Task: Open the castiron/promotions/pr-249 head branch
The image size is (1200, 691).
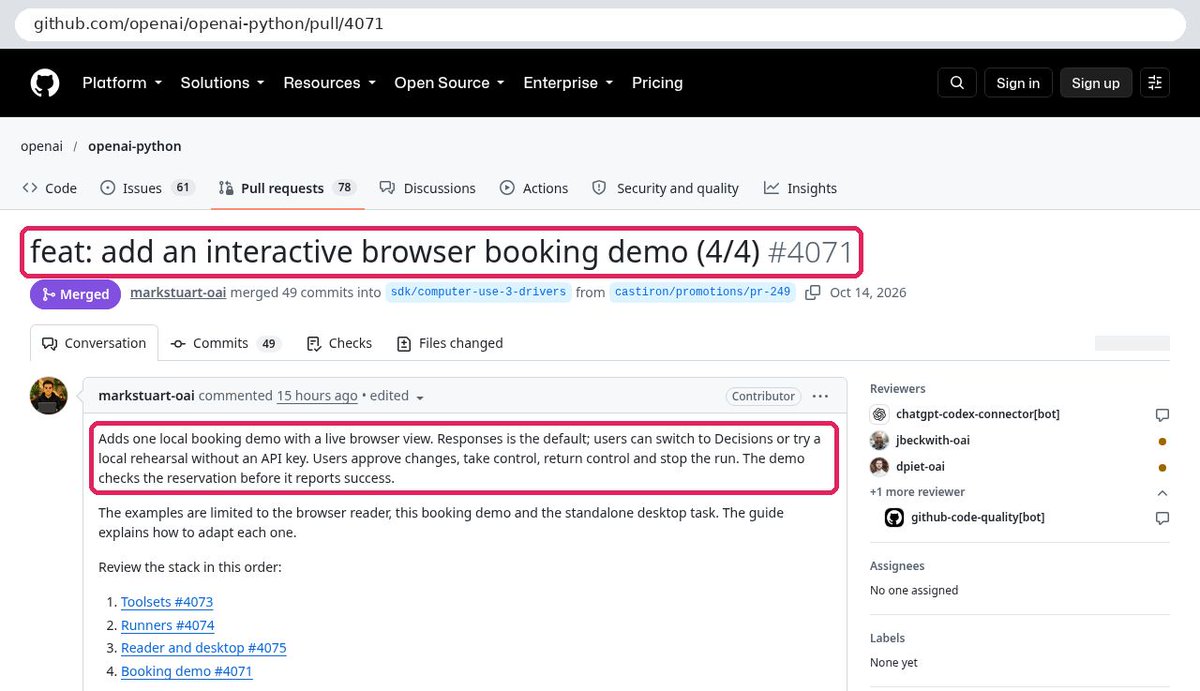Action: [703, 293]
